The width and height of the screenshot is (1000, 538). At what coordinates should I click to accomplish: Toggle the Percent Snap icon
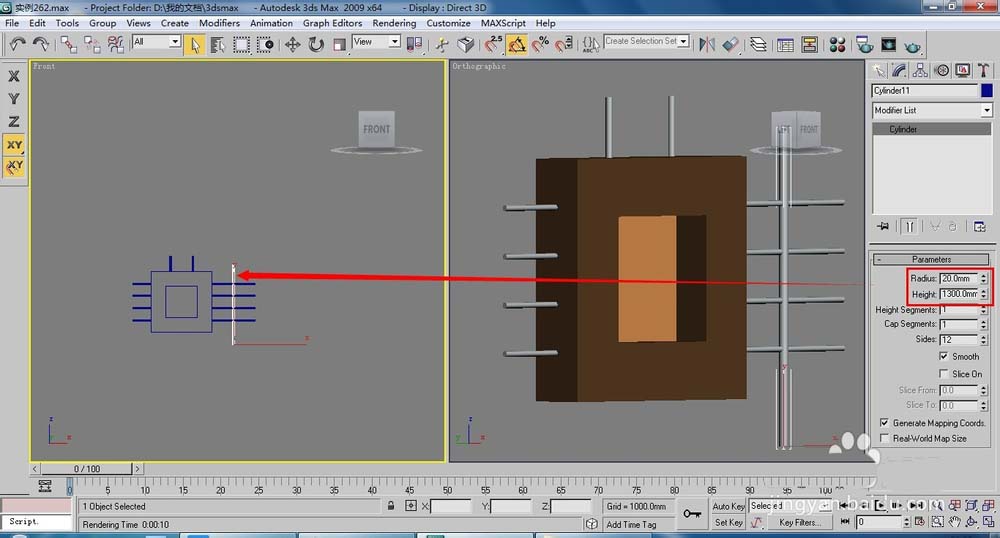pyautogui.click(x=540, y=44)
